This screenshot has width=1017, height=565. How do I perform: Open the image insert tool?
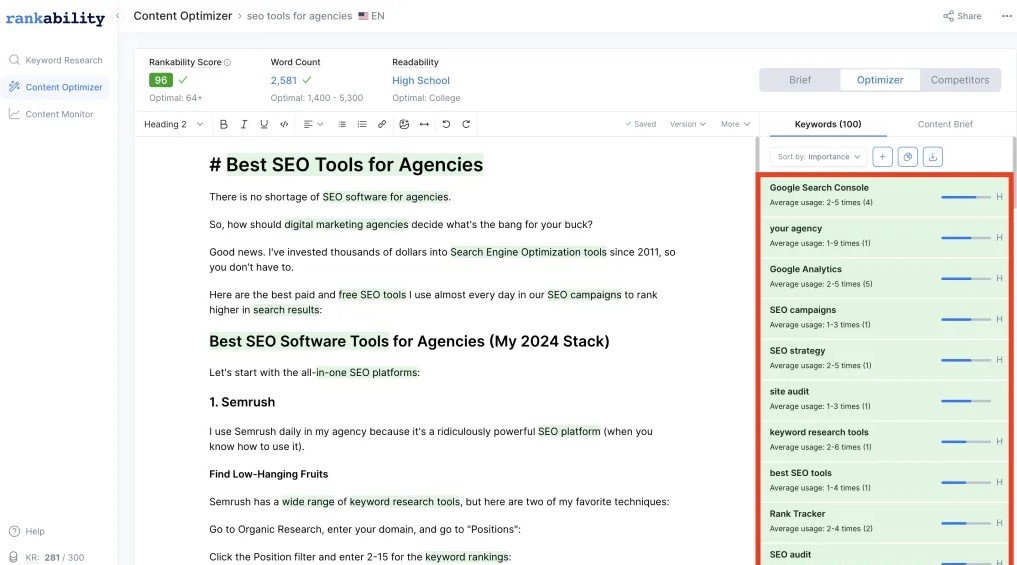click(404, 124)
